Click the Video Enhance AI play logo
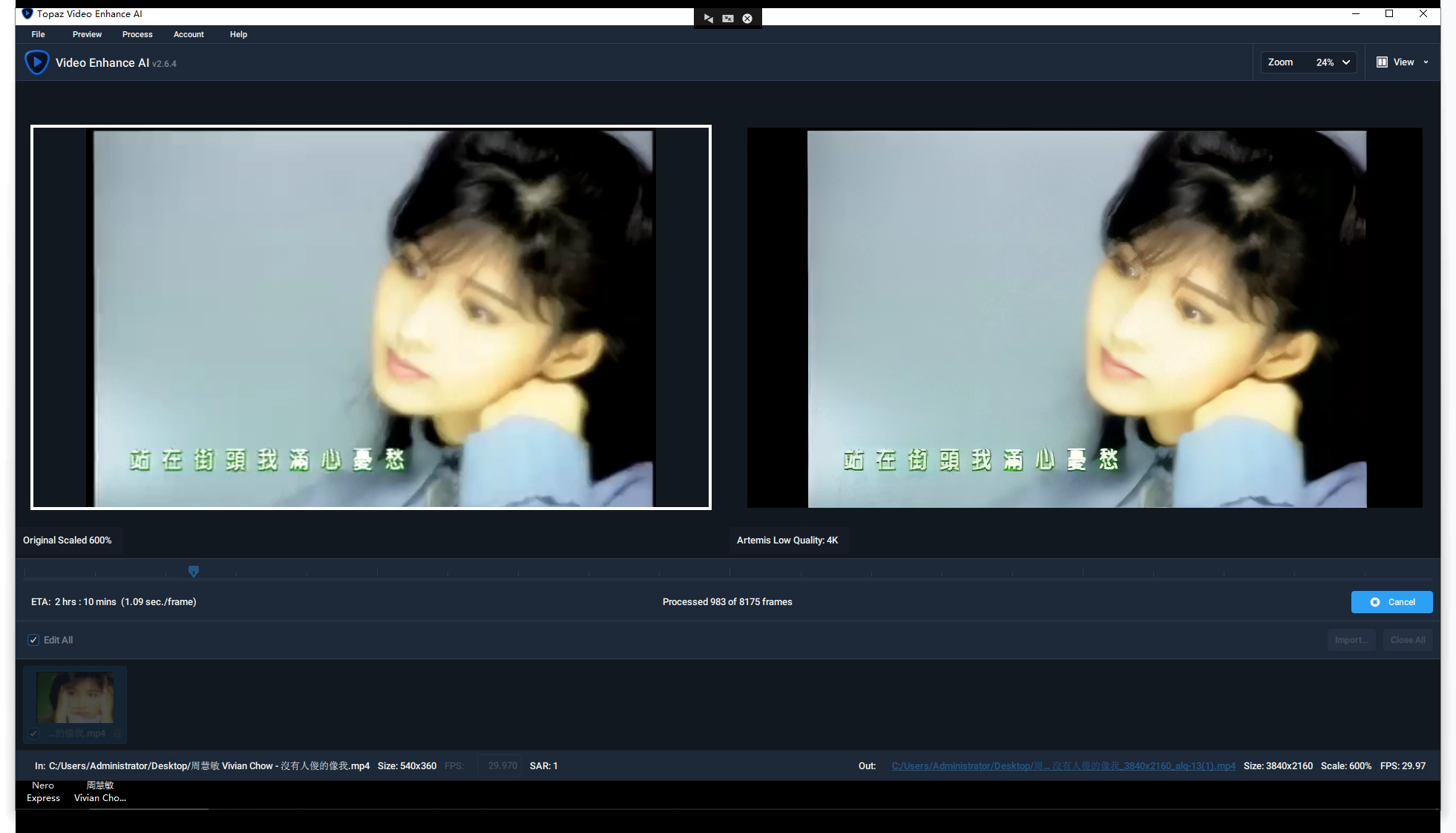 point(36,62)
